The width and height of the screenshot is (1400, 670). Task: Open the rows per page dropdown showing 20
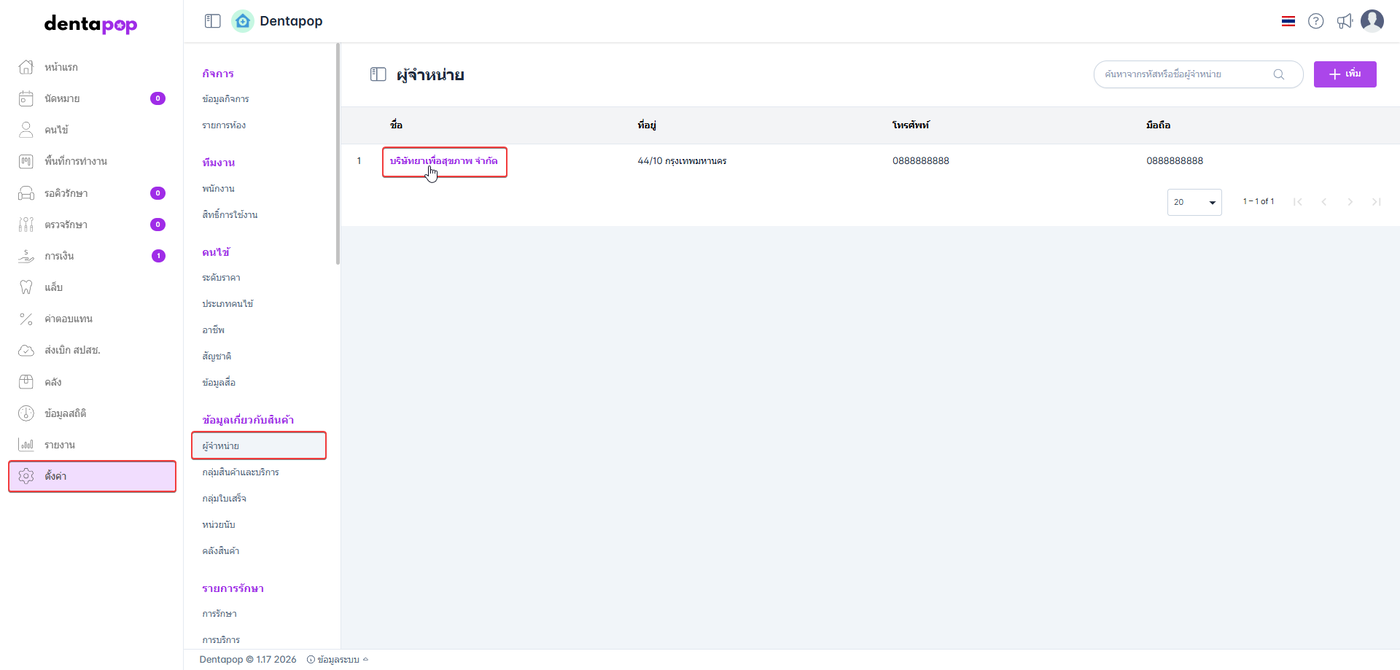click(x=1194, y=202)
